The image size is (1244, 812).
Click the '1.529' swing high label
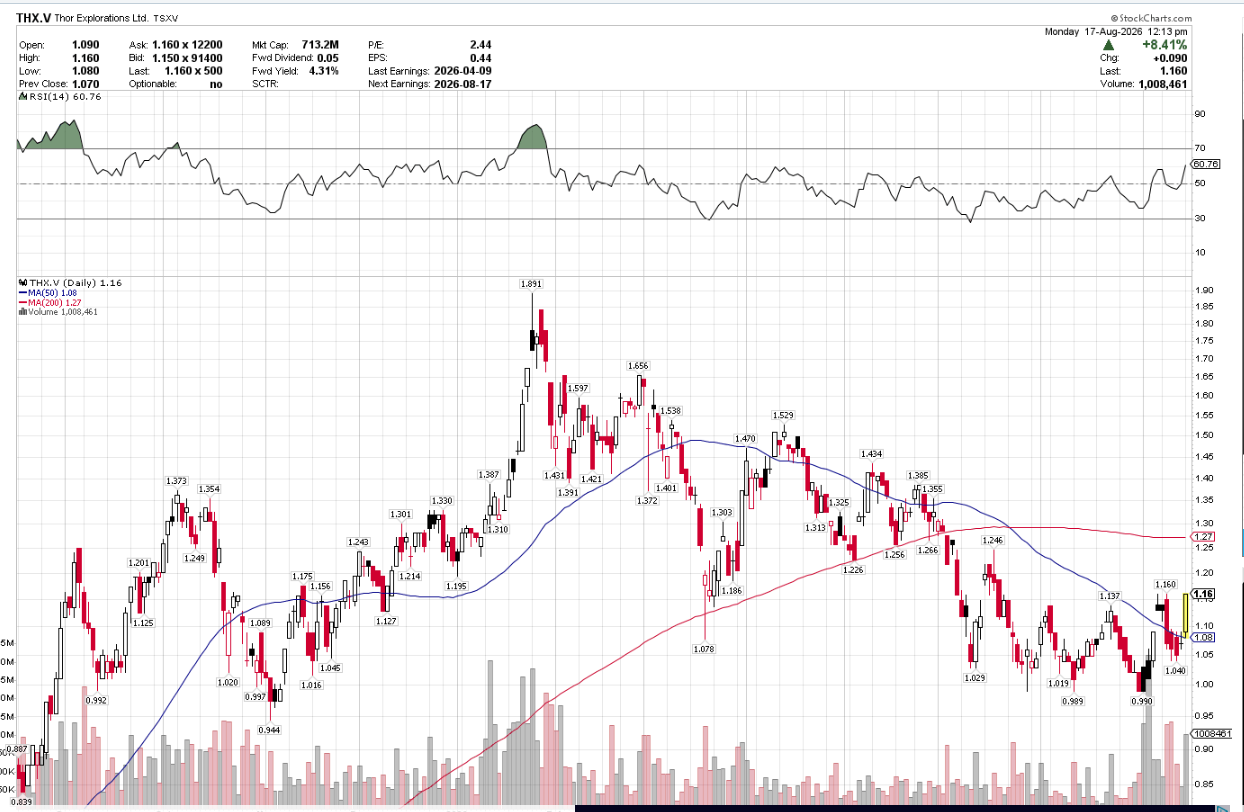pyautogui.click(x=783, y=414)
